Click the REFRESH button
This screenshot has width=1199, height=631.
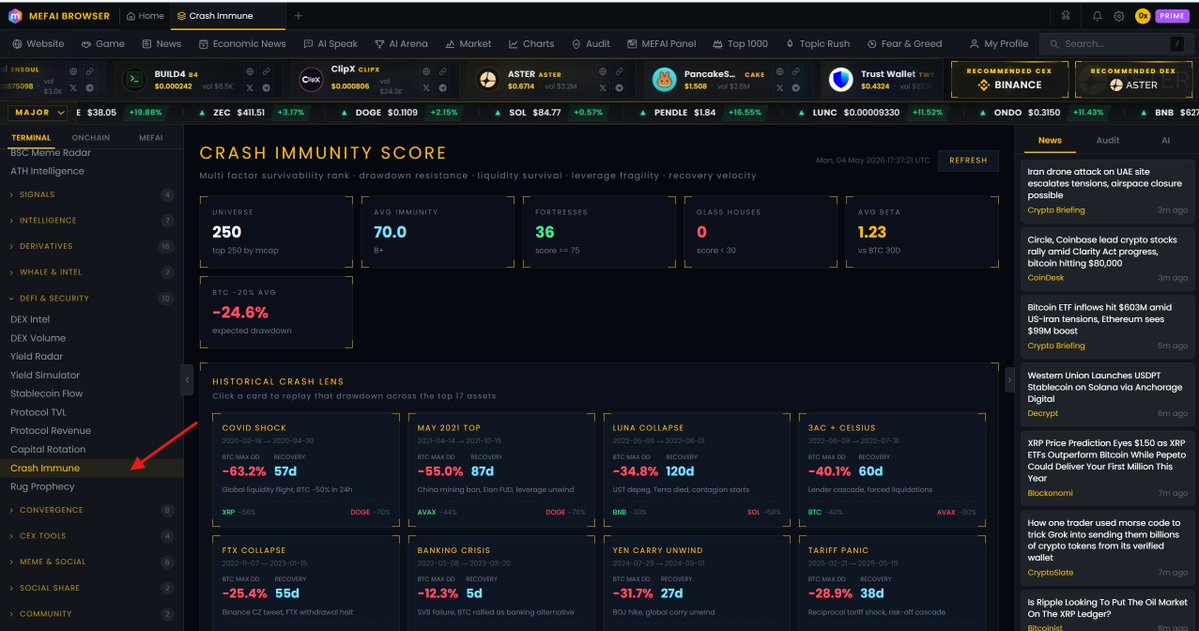968,161
